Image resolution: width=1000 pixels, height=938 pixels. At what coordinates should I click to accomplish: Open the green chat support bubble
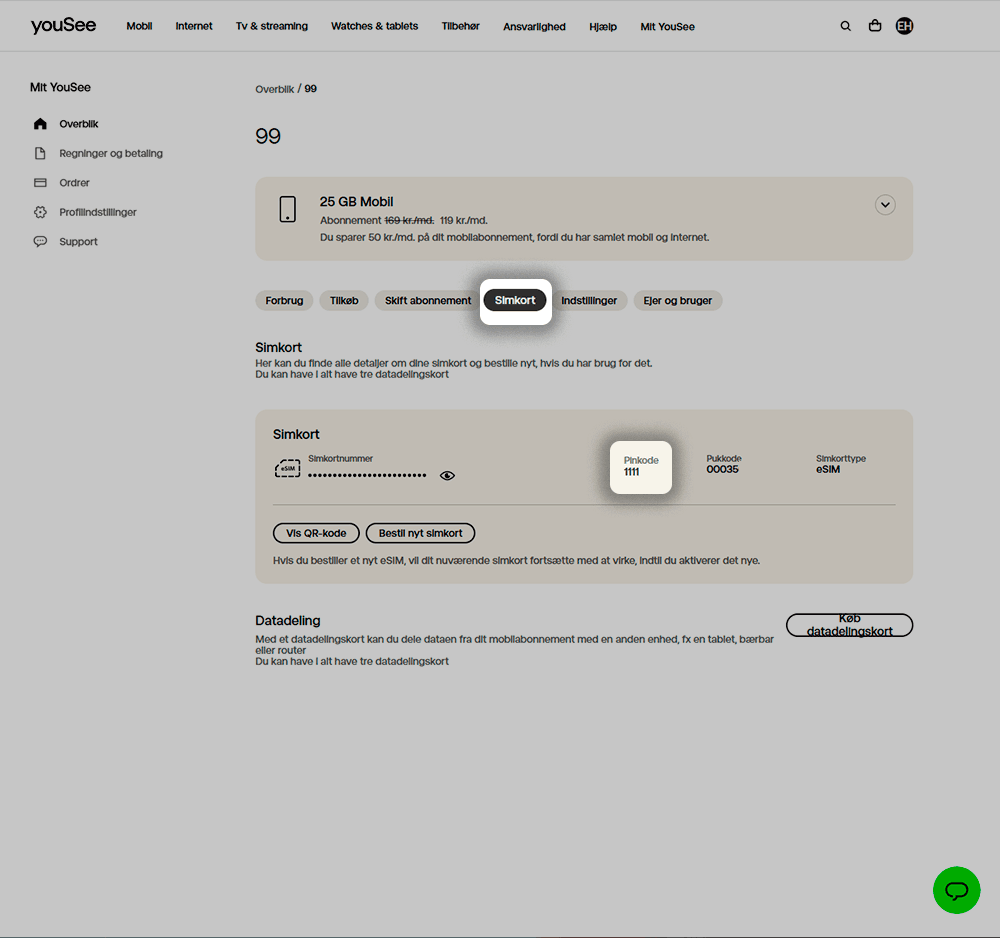pos(956,889)
